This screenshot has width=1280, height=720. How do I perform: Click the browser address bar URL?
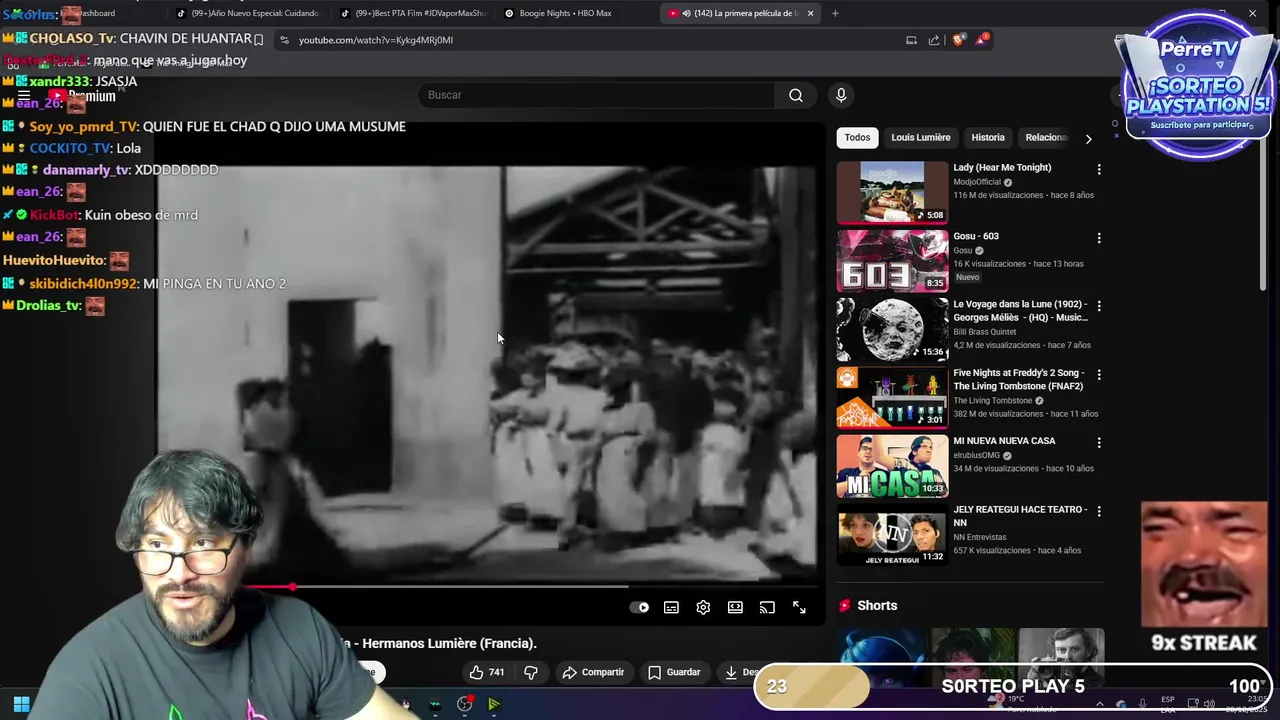point(376,40)
